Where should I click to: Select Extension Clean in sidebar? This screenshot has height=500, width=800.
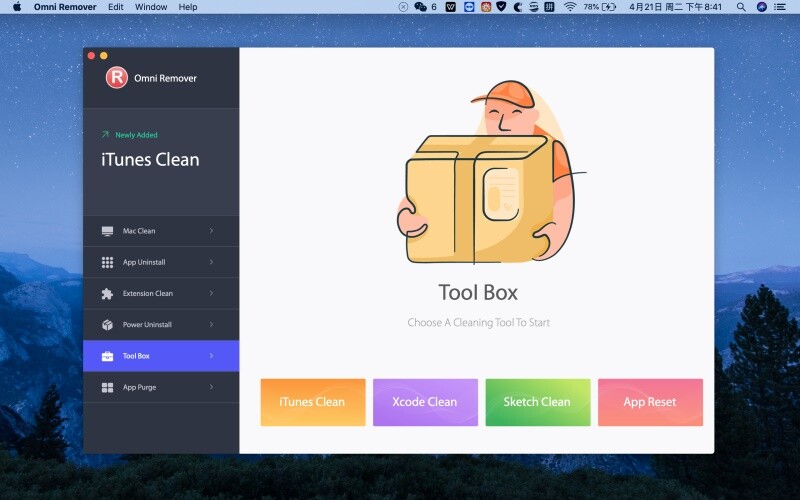(x=161, y=293)
